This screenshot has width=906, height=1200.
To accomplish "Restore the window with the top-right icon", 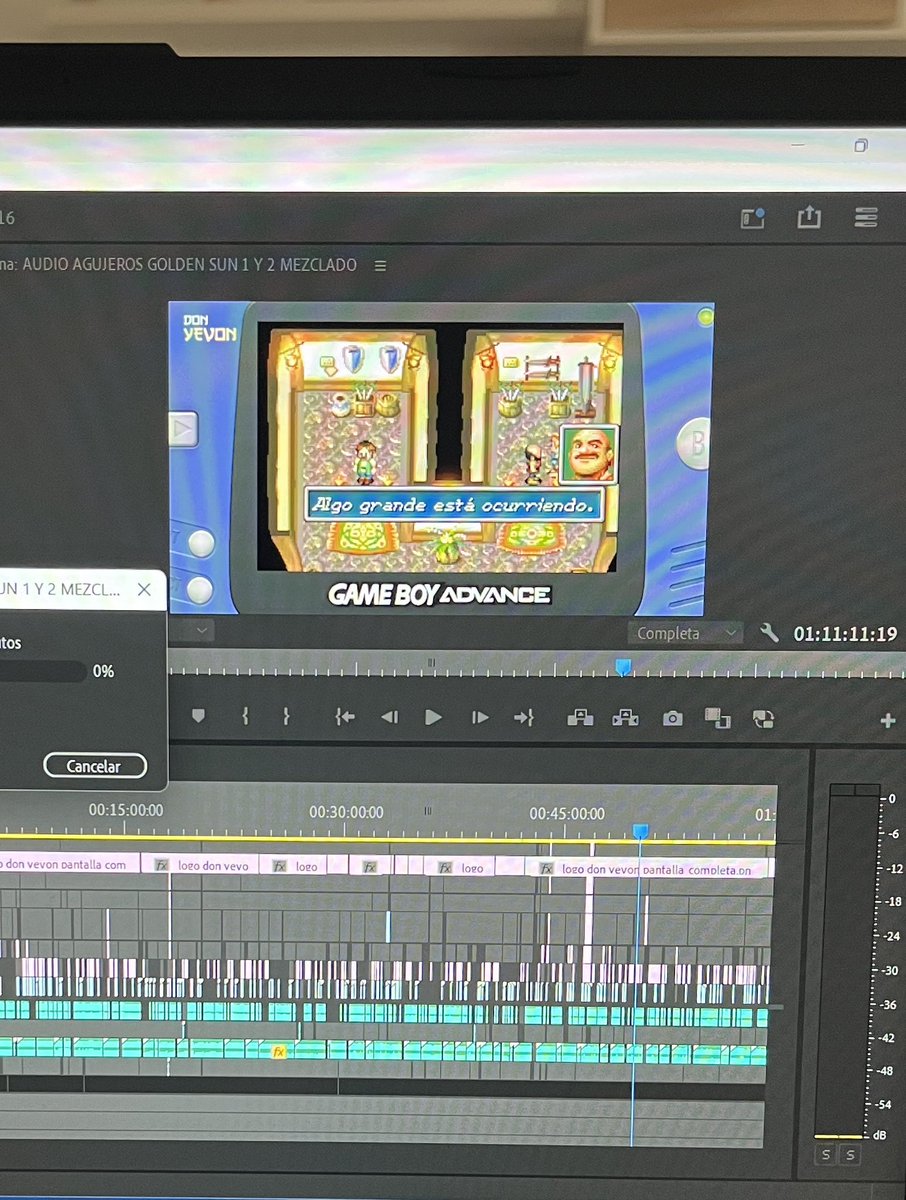I will [x=861, y=145].
